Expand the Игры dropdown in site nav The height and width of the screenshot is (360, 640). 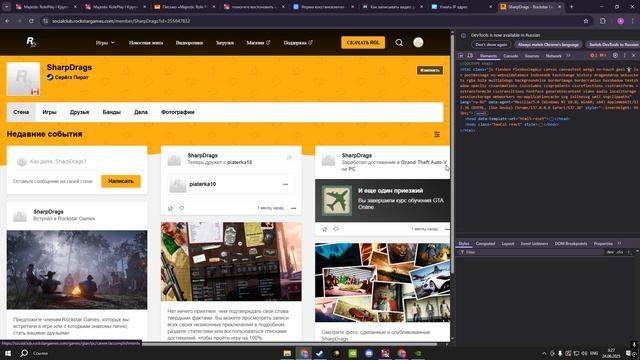[105, 42]
